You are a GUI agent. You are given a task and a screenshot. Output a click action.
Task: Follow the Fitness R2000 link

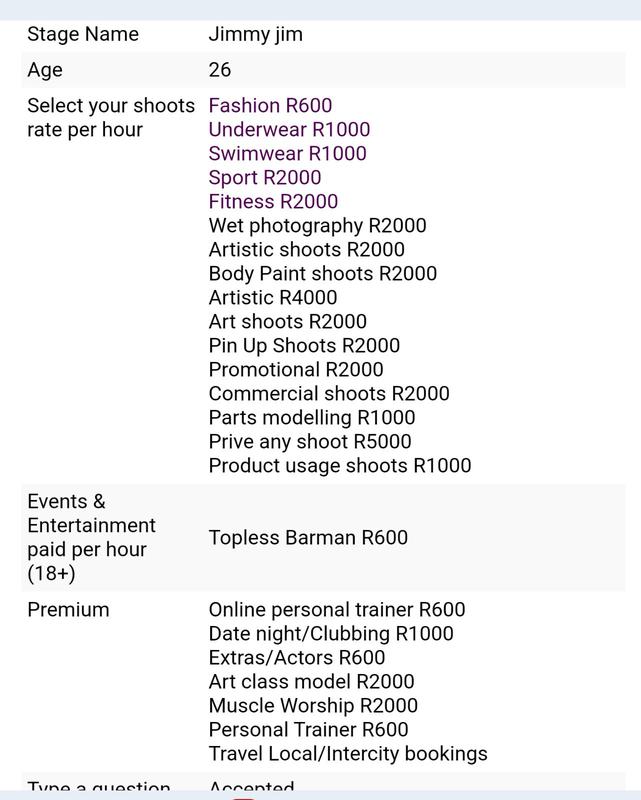(273, 202)
